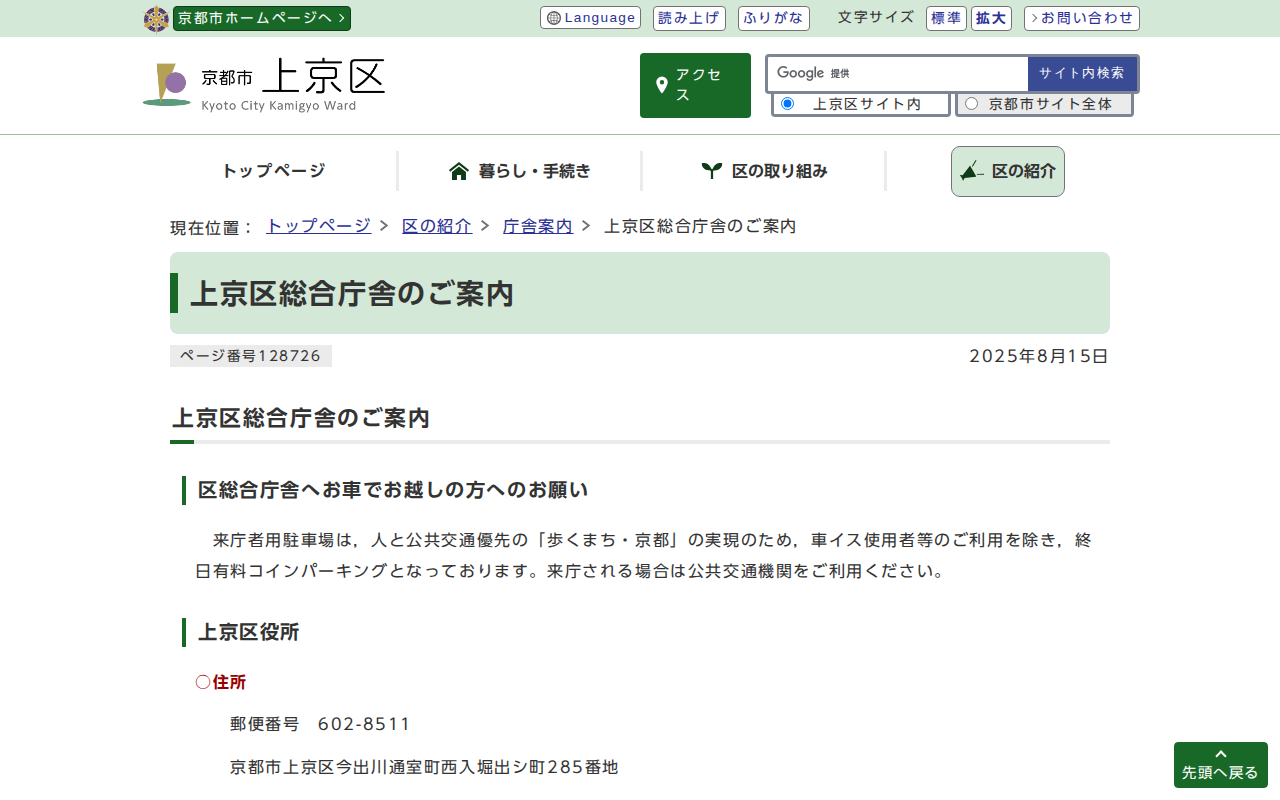Set text size to 標準
Image resolution: width=1280 pixels, height=800 pixels.
(x=946, y=18)
